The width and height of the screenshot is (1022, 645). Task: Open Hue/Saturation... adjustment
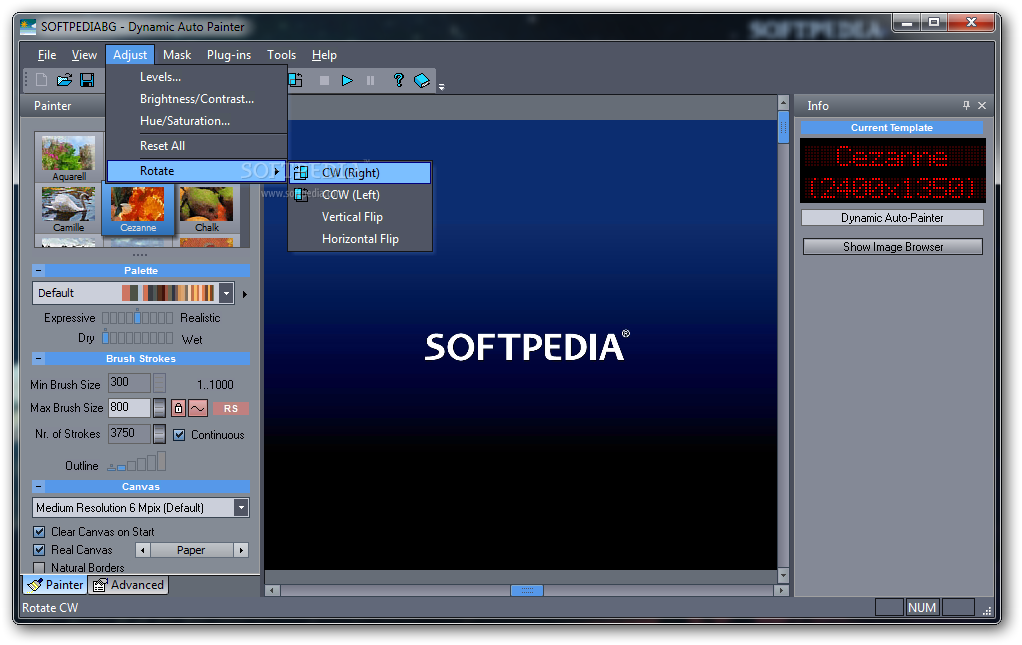[197, 121]
